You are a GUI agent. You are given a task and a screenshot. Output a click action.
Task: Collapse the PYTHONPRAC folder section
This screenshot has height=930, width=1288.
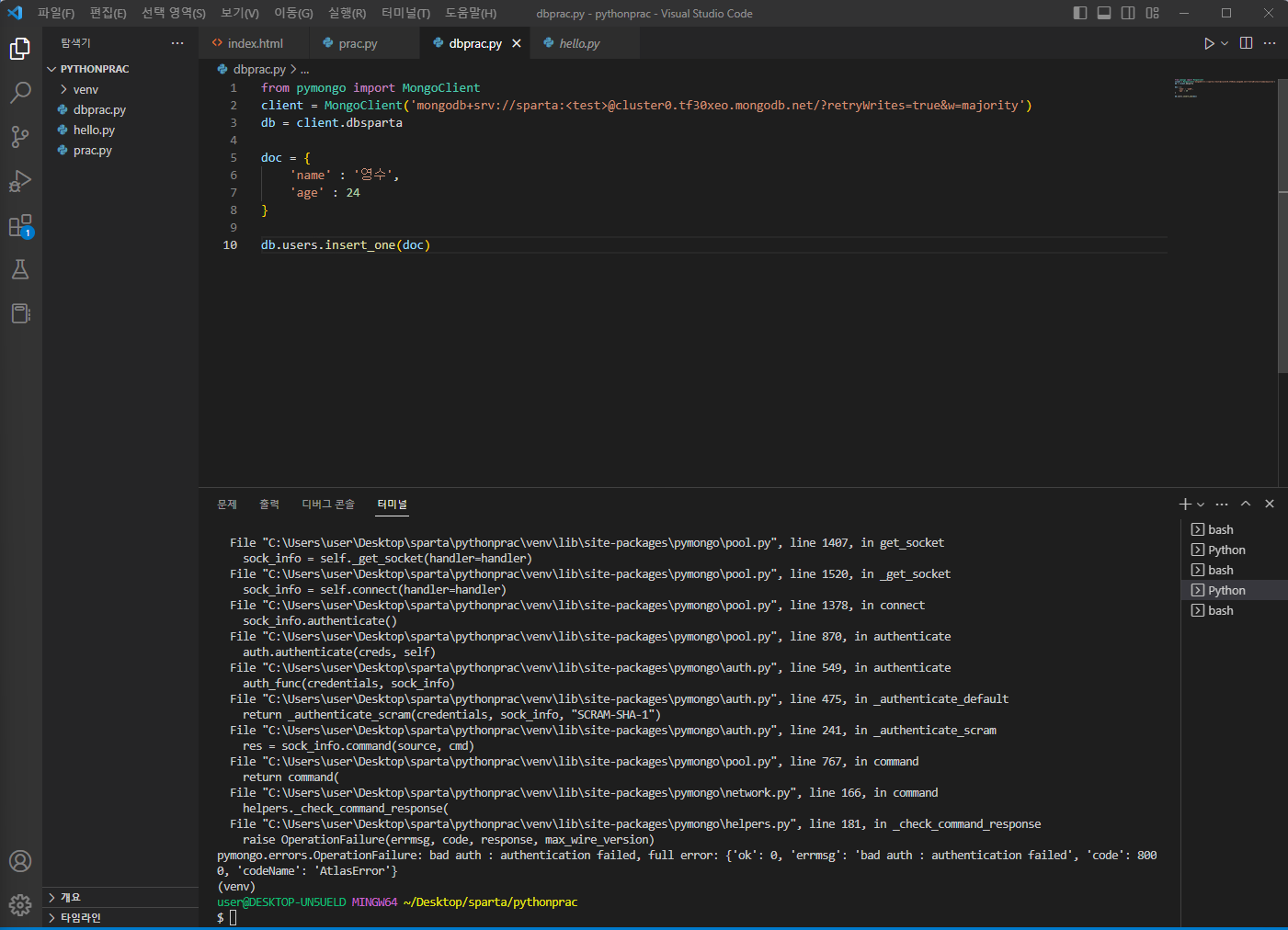click(120, 69)
